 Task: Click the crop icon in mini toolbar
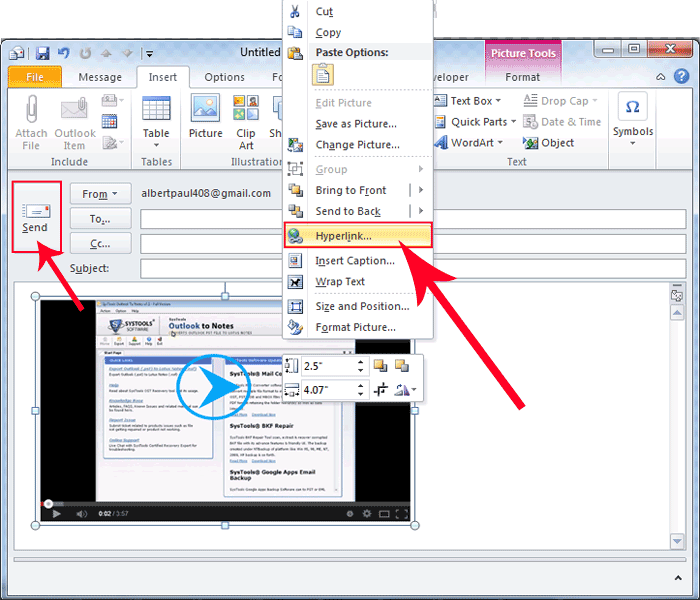click(381, 390)
